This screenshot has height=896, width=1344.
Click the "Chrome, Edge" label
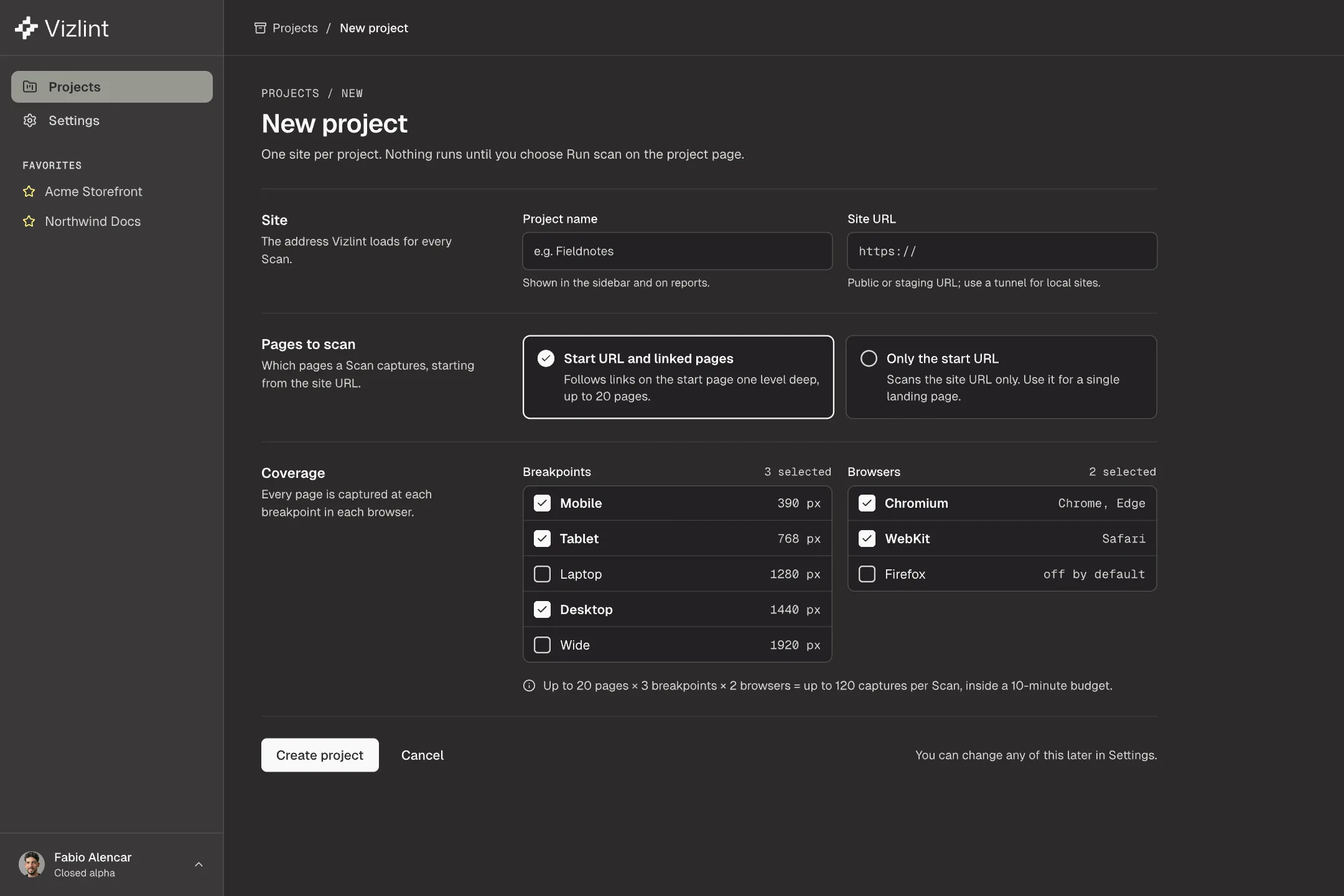click(x=1101, y=503)
